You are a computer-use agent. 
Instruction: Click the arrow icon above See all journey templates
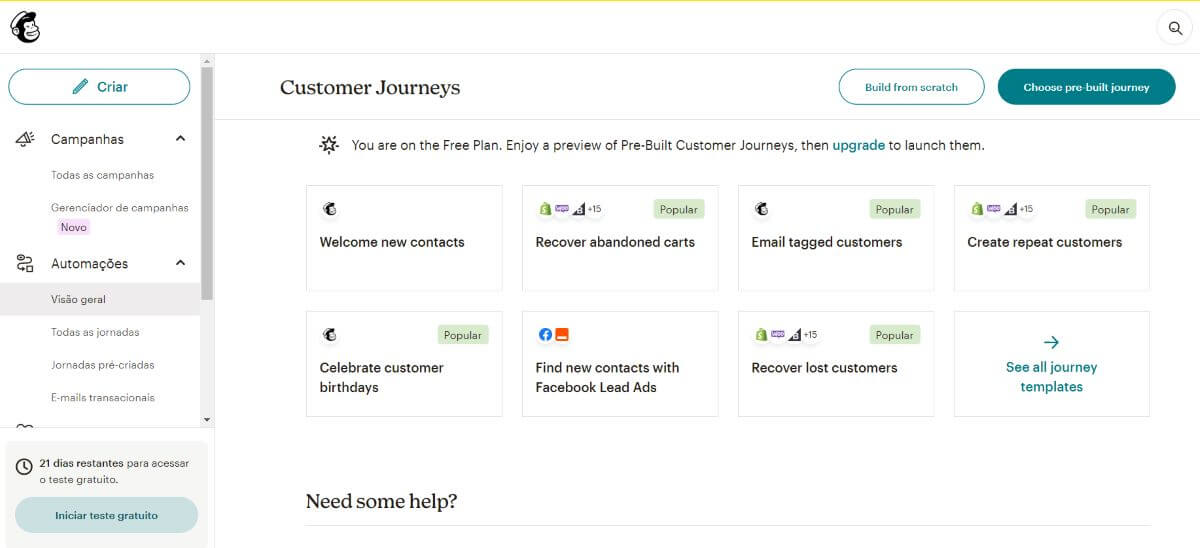tap(1051, 342)
